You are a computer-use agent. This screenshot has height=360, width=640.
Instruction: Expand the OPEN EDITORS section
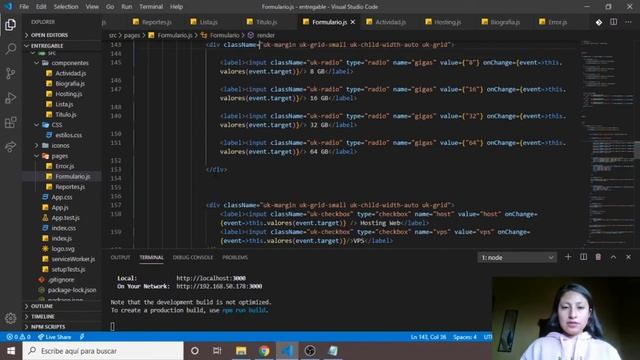coord(61,35)
